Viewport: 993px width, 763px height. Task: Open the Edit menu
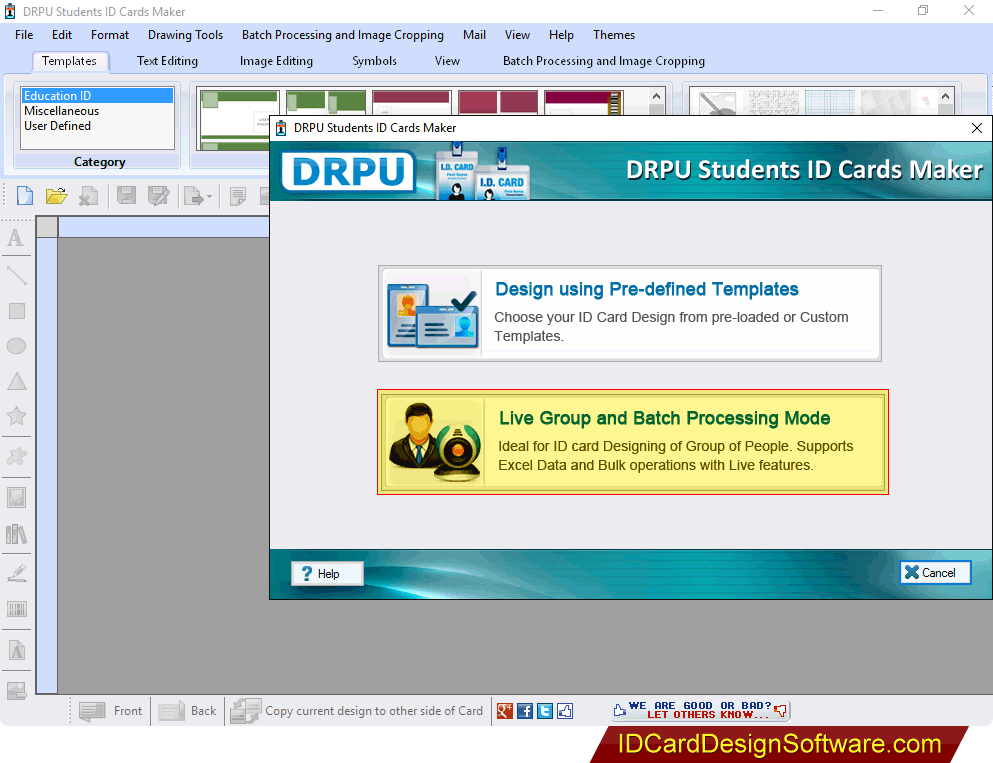(62, 35)
